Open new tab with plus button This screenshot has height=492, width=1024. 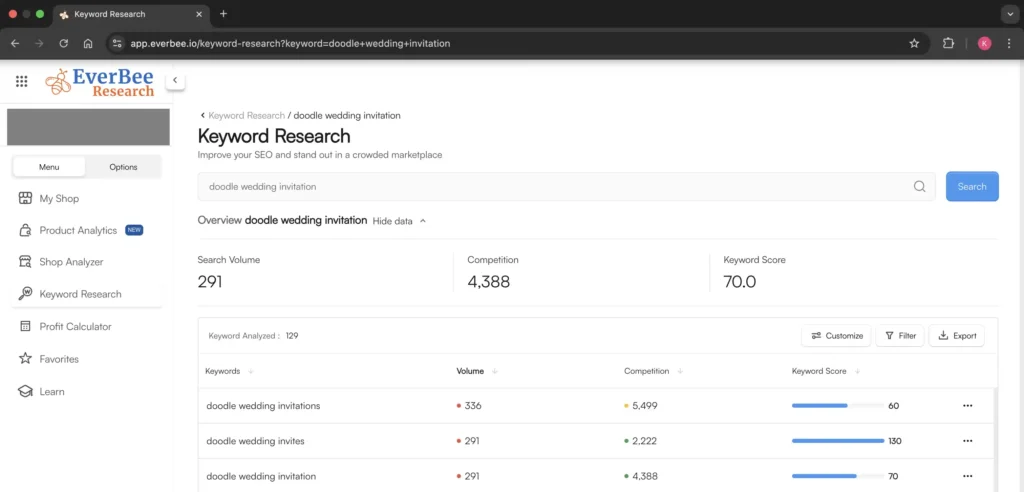coord(223,14)
